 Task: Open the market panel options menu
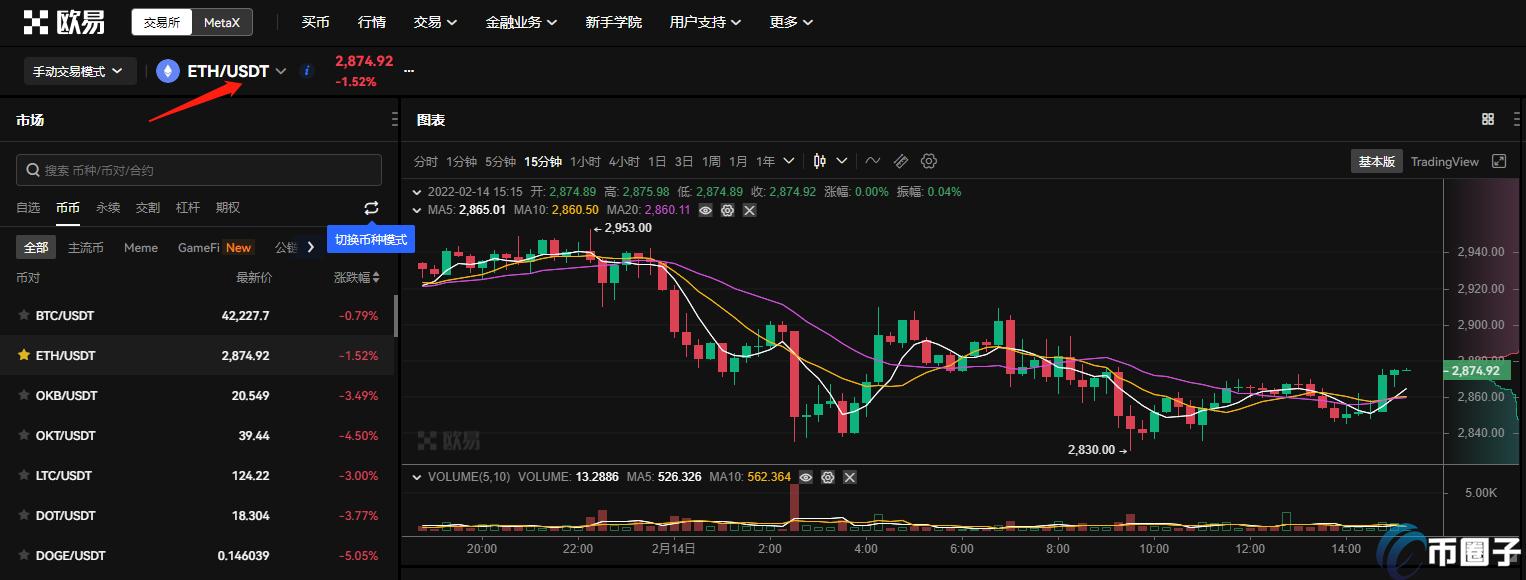(x=395, y=120)
